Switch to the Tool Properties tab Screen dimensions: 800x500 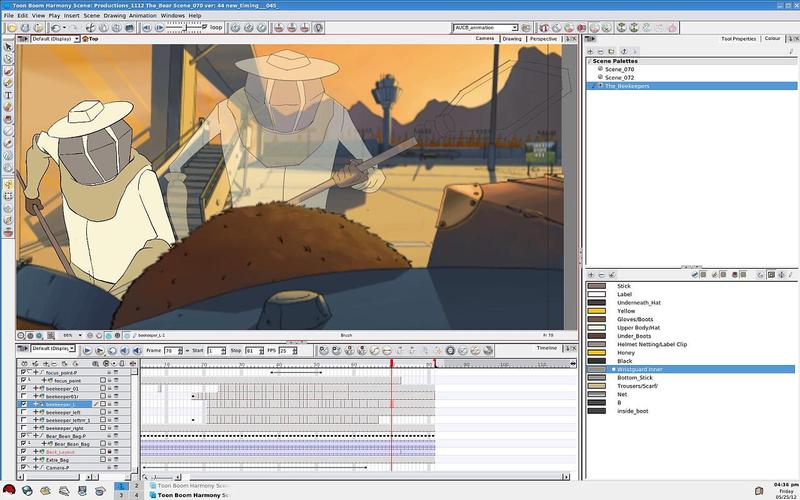(x=738, y=39)
